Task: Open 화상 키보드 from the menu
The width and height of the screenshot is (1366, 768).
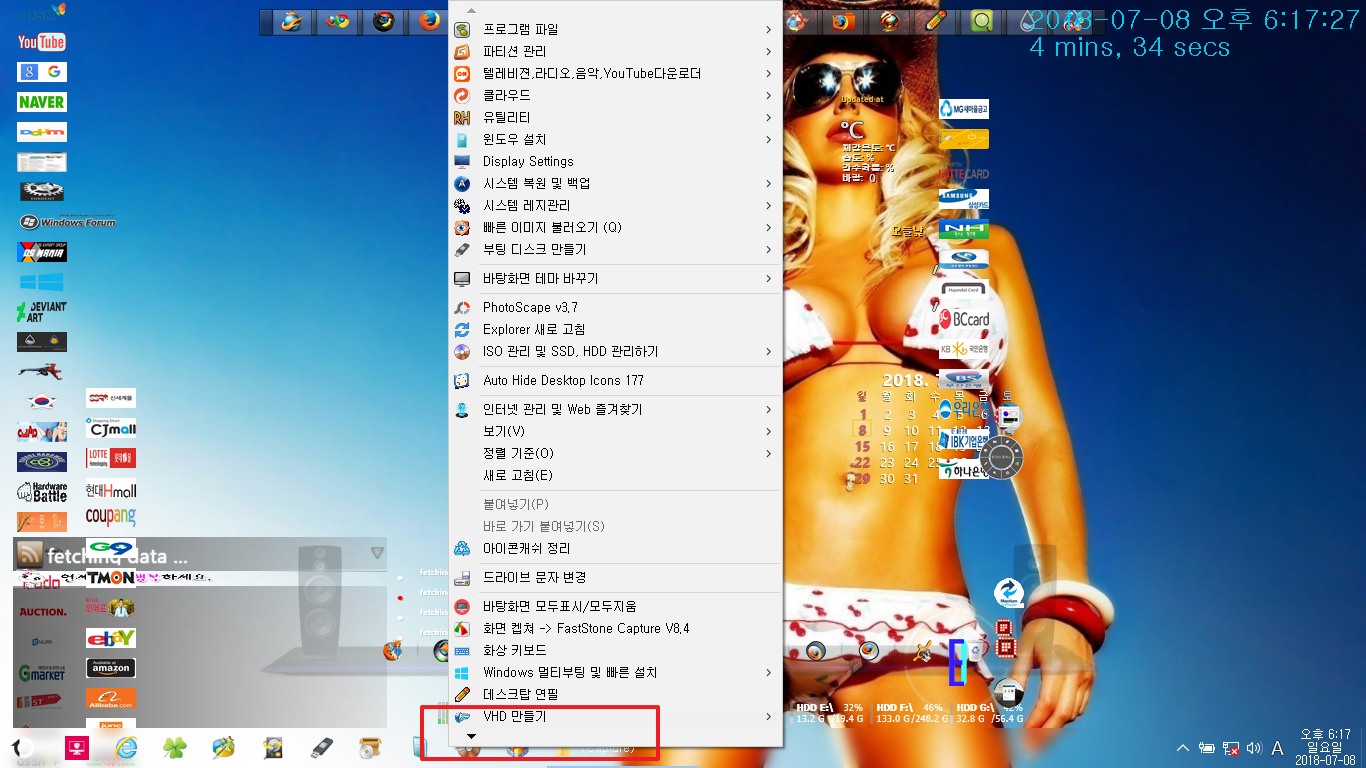Action: pos(615,650)
